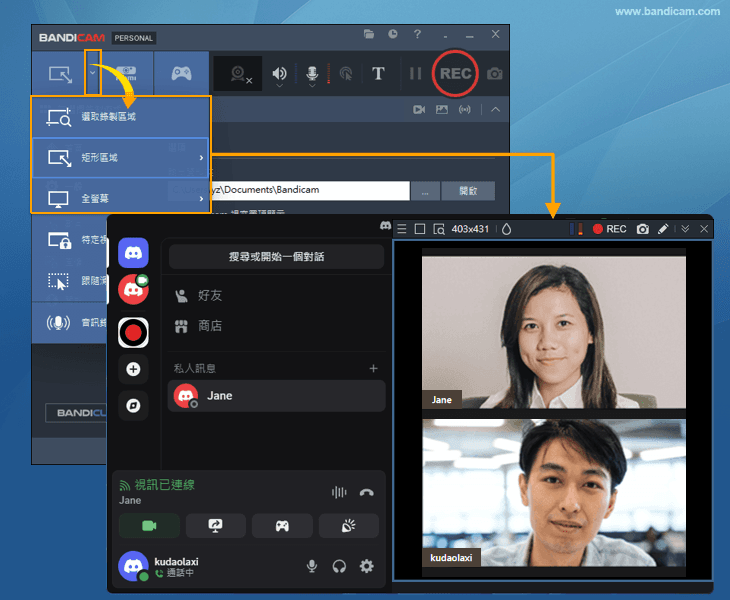Open Discord user settings gear

[x=366, y=566]
